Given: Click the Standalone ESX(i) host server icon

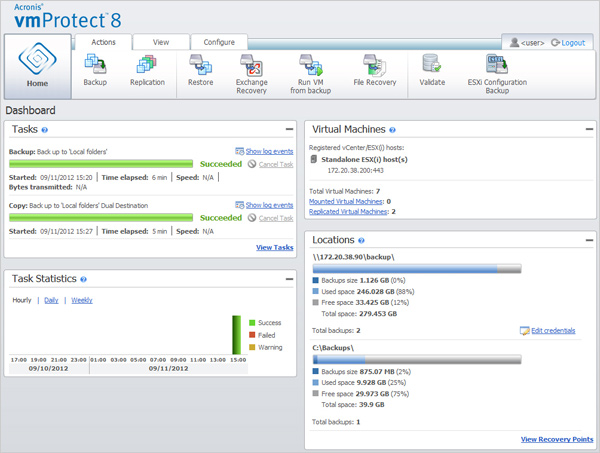Looking at the screenshot, I should [x=314, y=159].
